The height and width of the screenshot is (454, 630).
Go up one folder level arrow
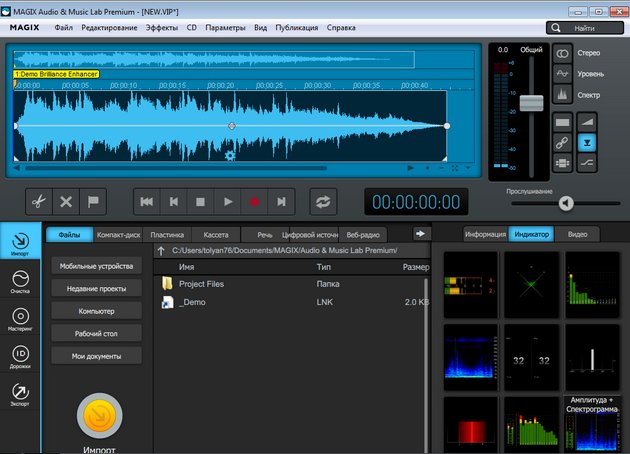click(161, 250)
